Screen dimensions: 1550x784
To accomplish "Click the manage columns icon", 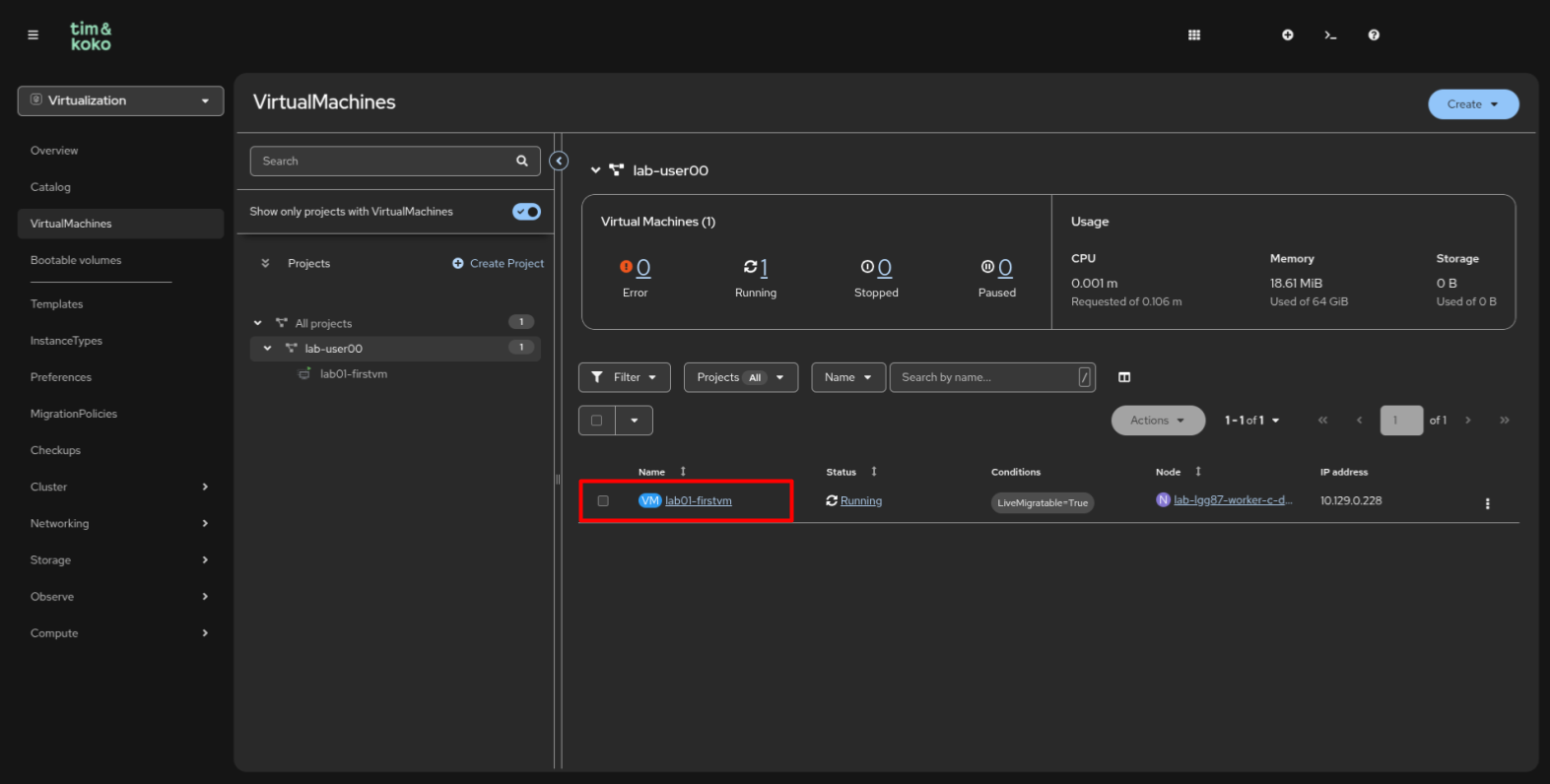I will pos(1124,377).
